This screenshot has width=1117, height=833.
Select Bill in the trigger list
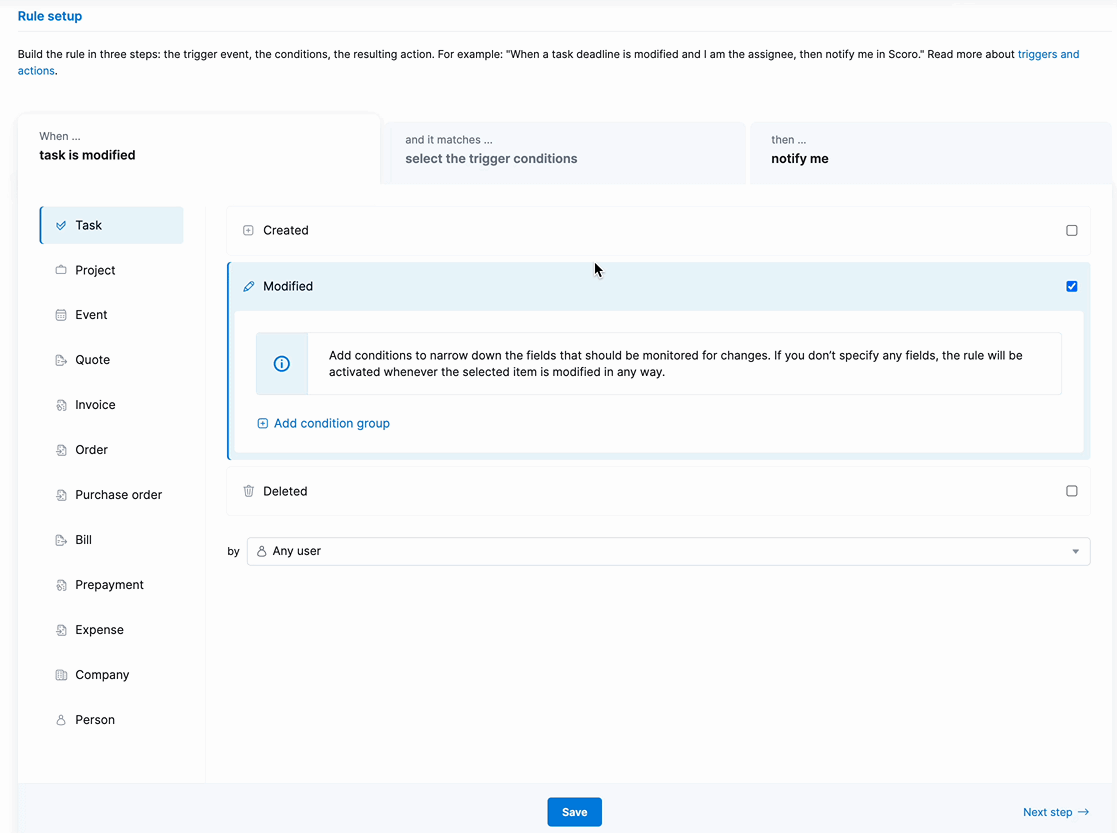point(111,540)
